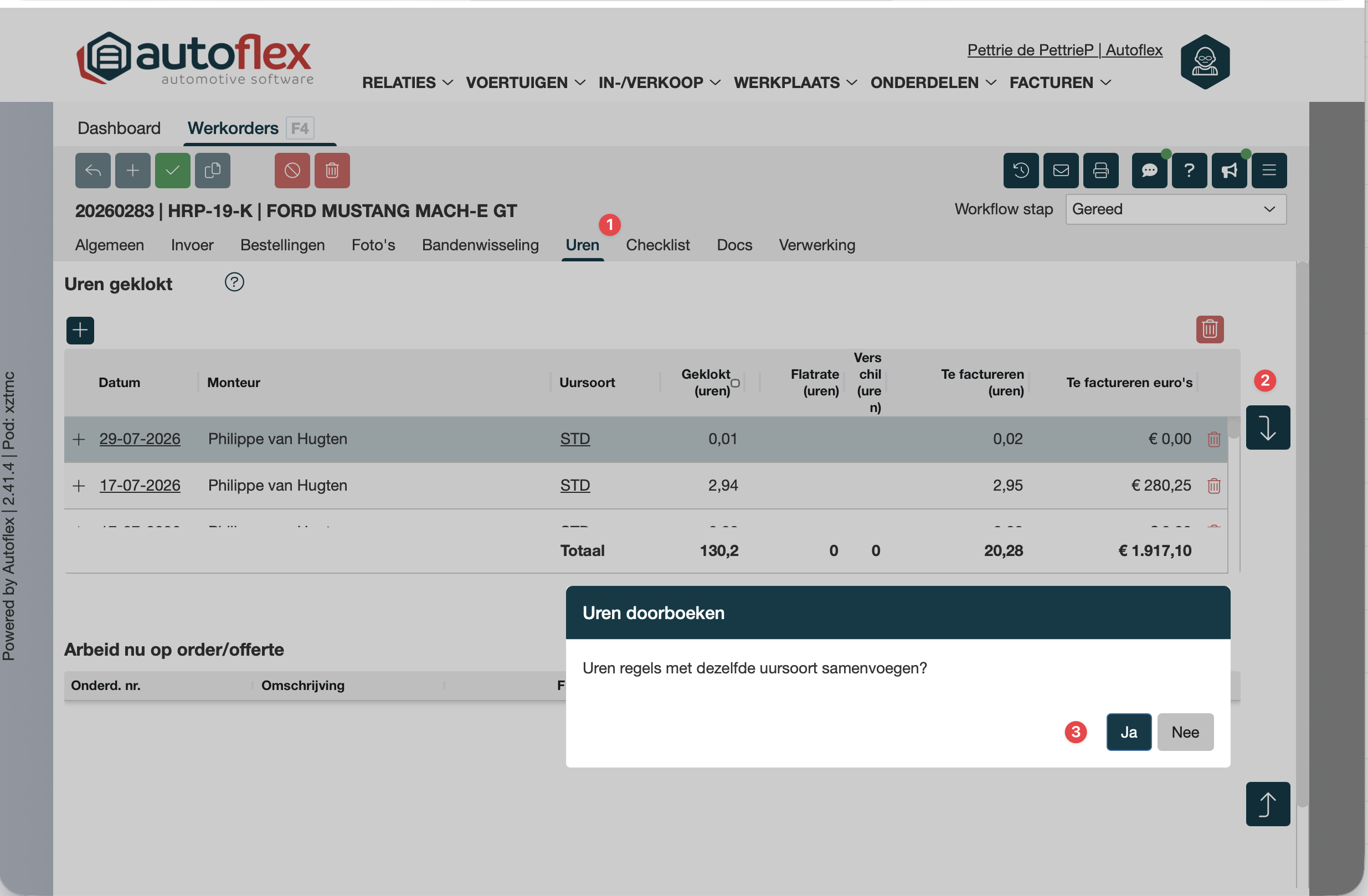The image size is (1368, 896).
Task: Click Philippe van Hugten in 17-07-2026 row
Action: [277, 486]
